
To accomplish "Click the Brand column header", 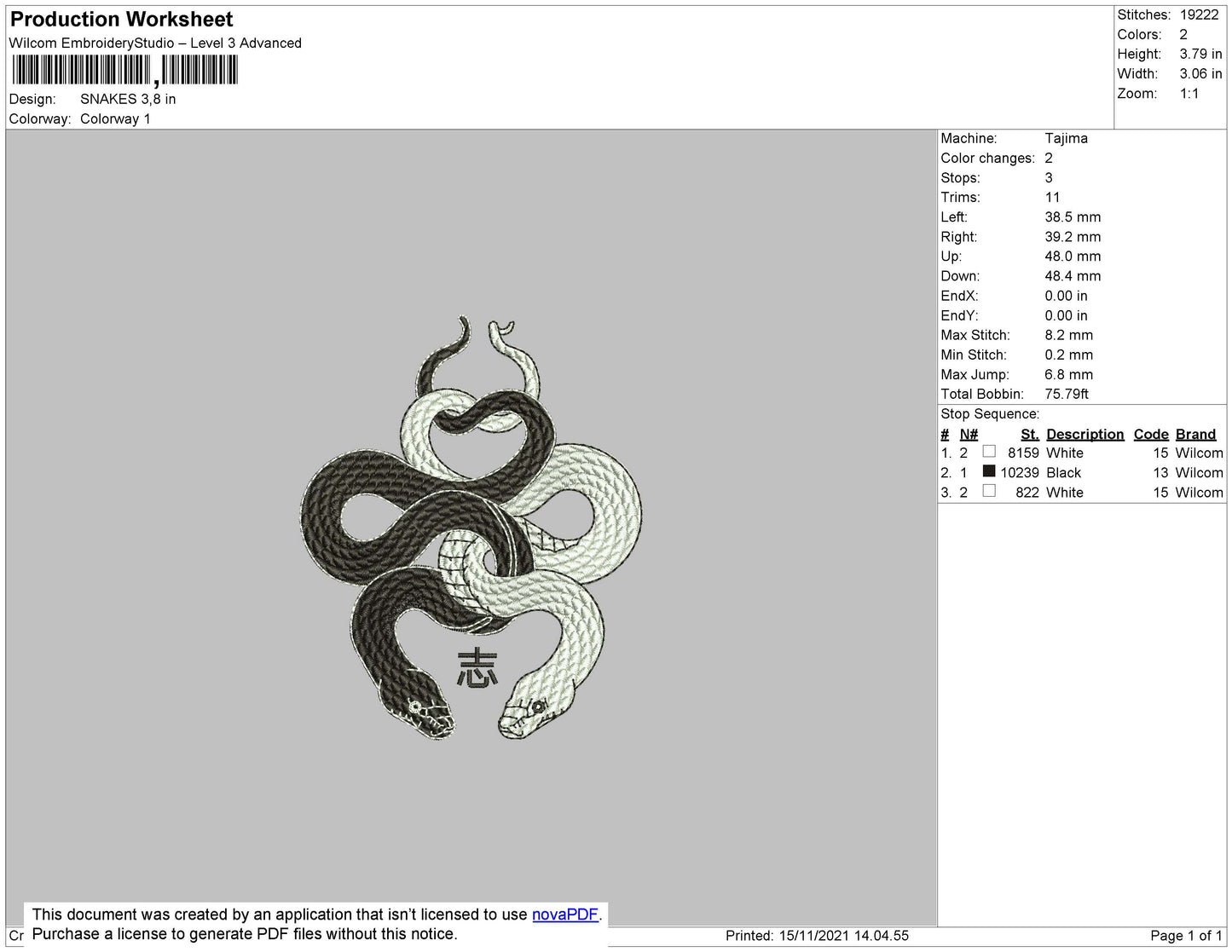I will pos(1195,434).
